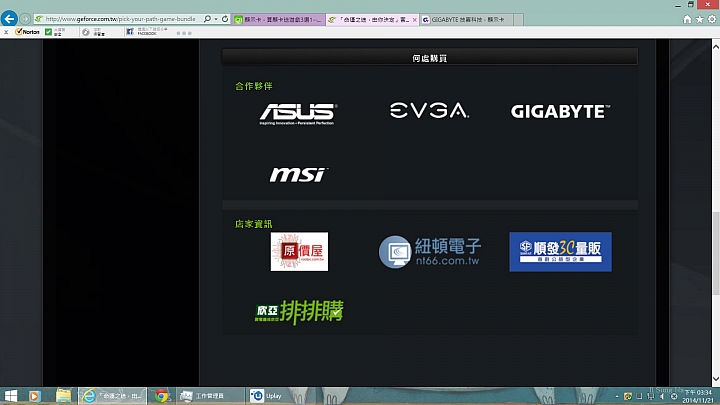Open the MSI partner logo
This screenshot has height=405, width=720.
coord(298,174)
